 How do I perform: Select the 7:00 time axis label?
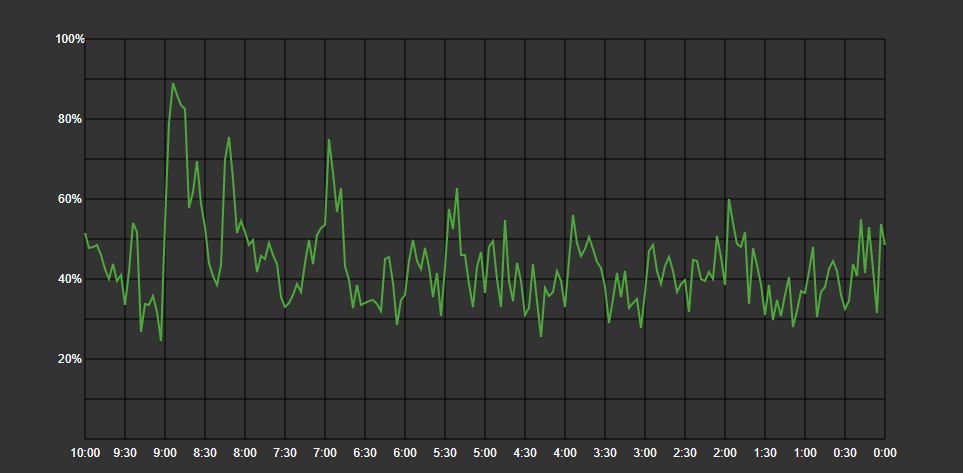(325, 453)
